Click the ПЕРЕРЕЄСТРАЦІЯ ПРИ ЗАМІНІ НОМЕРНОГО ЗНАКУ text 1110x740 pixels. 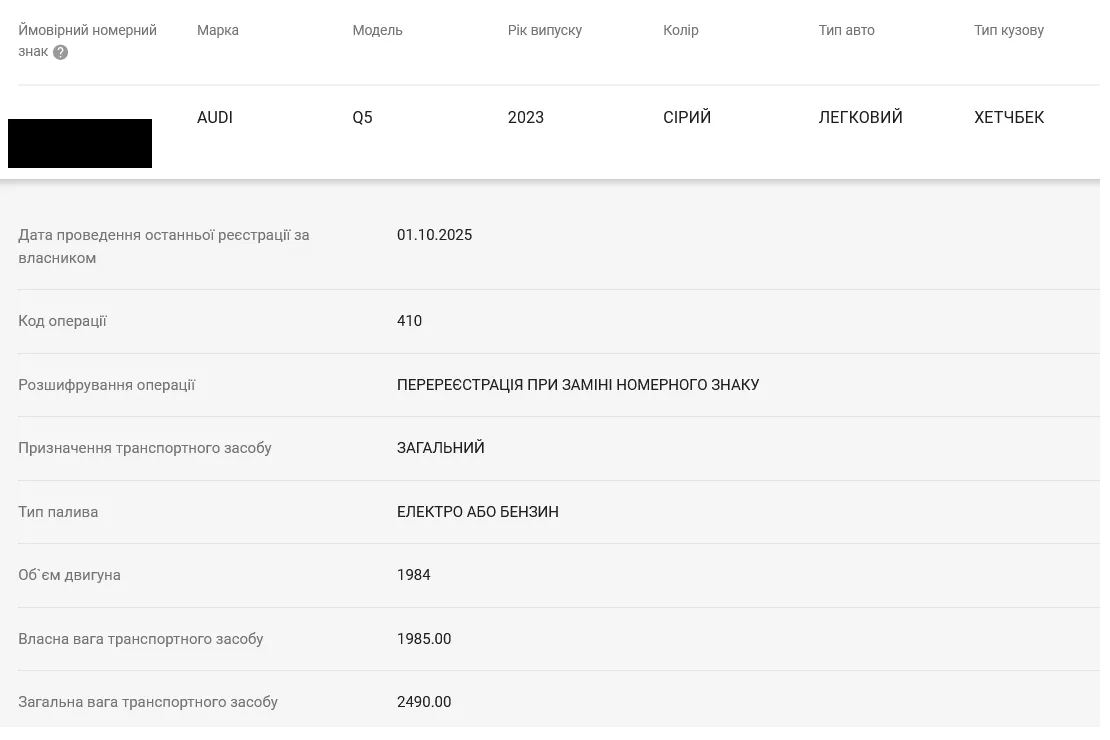coord(577,385)
